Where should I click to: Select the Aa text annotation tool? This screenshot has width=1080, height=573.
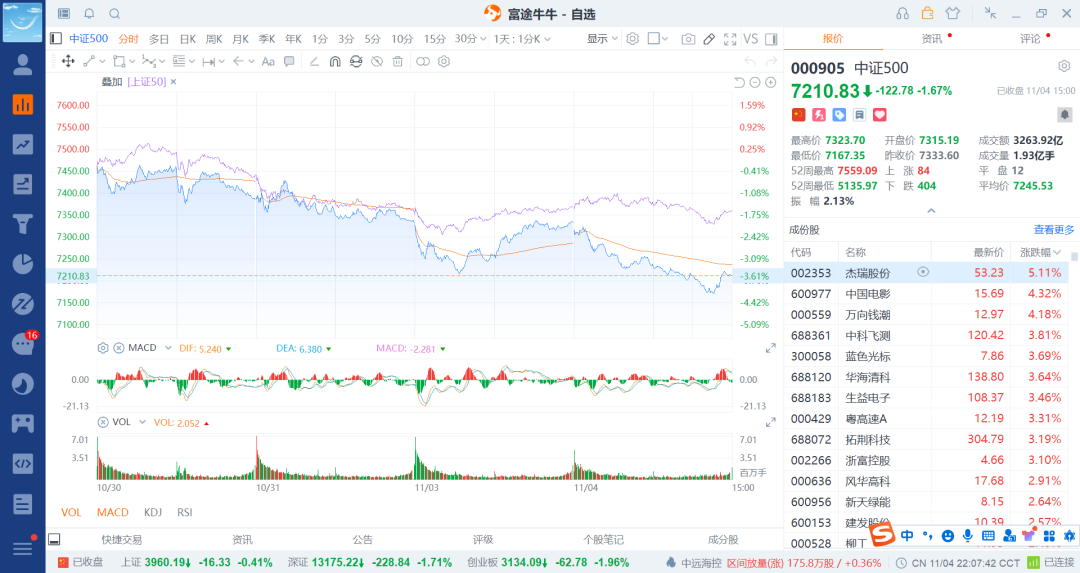(268, 61)
